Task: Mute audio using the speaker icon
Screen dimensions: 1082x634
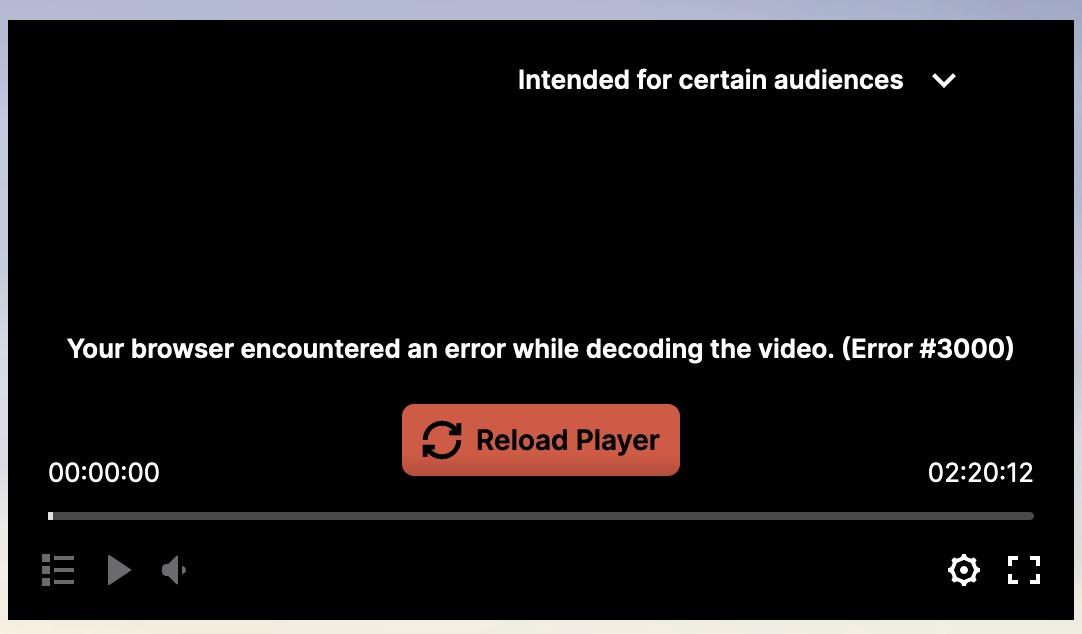Action: (174, 570)
